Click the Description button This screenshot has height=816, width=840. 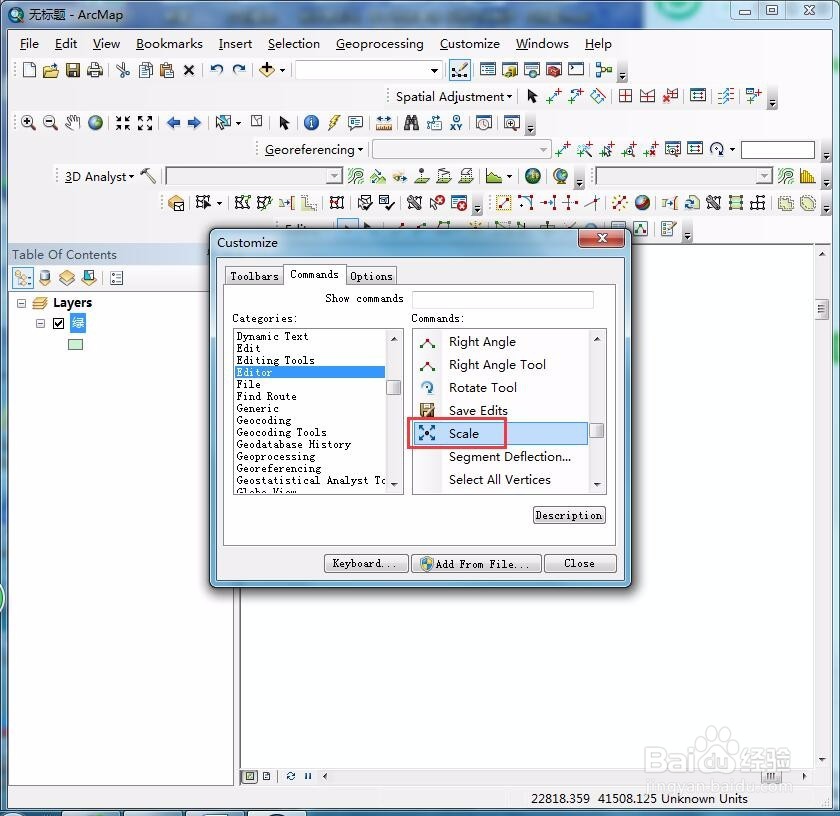point(569,515)
